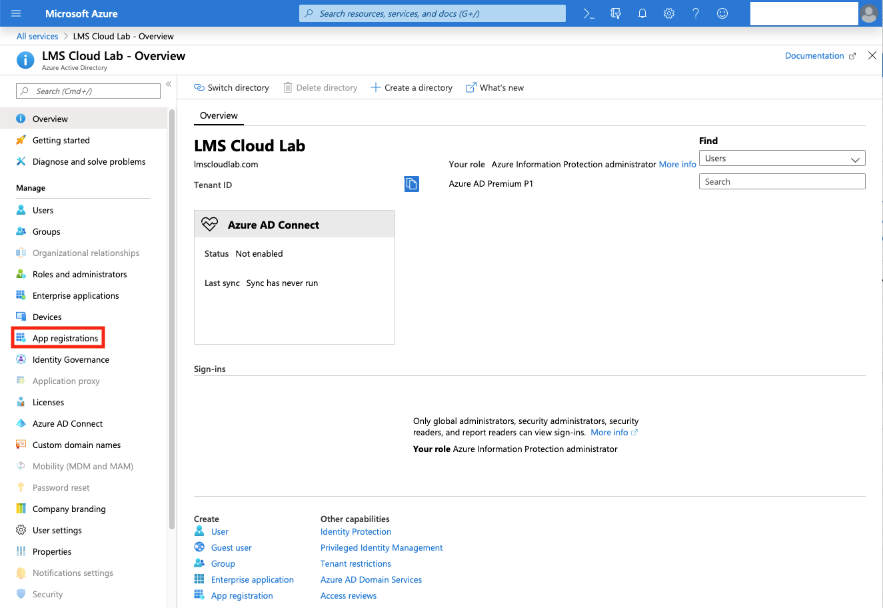Open Organizational relationships

click(84, 253)
